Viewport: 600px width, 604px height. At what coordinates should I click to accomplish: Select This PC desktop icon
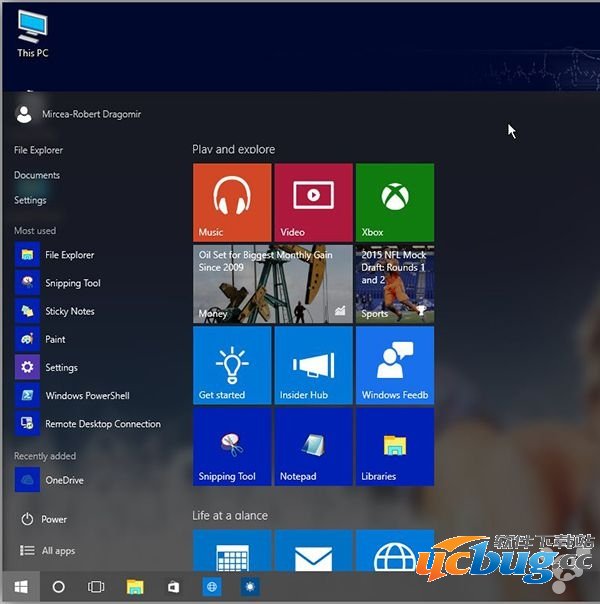tap(33, 34)
